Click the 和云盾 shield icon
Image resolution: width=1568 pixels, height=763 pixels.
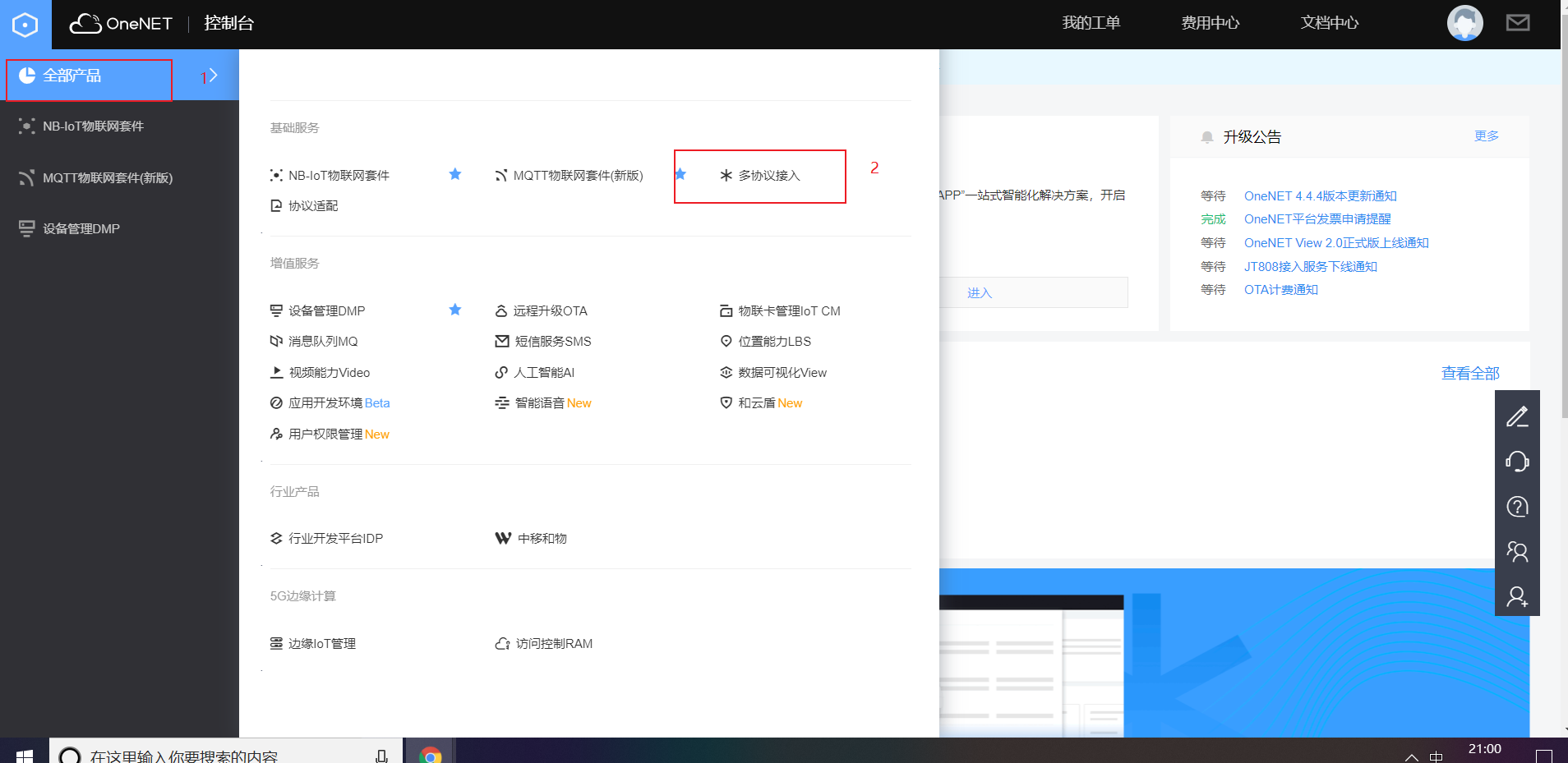click(726, 403)
